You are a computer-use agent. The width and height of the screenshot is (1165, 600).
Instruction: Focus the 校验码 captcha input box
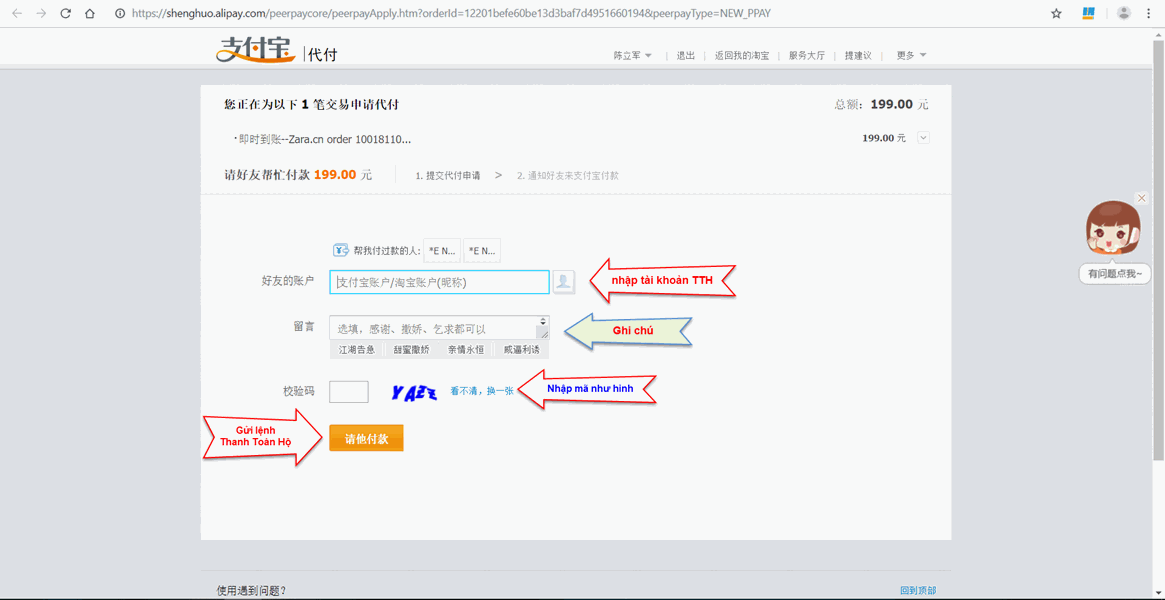coord(348,391)
